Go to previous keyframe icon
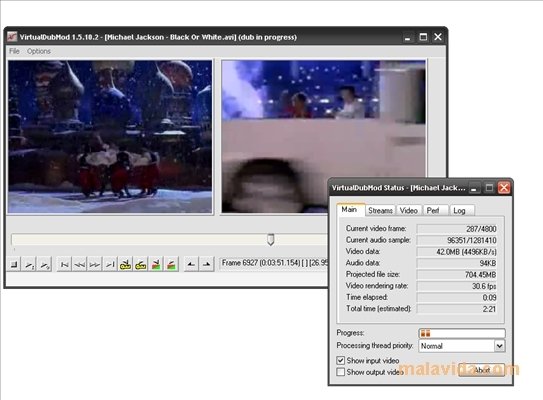This screenshot has width=543, height=400. (x=125, y=264)
